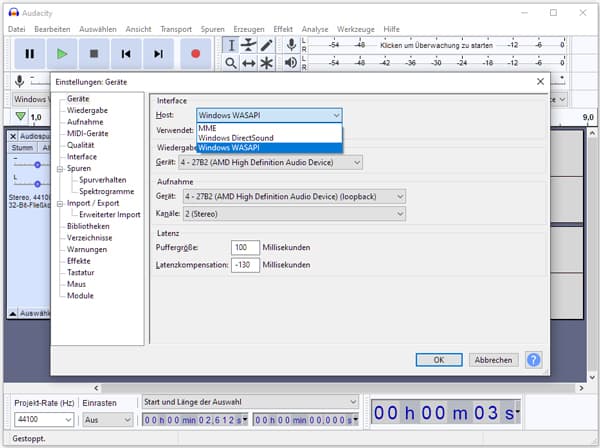Viewport: 600px width, 448px height.
Task: Choose Windows DirectSound from the Host list
Action: point(269,138)
